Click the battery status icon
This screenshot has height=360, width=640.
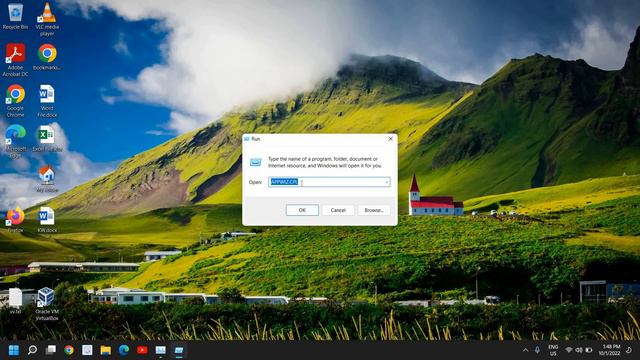point(589,350)
